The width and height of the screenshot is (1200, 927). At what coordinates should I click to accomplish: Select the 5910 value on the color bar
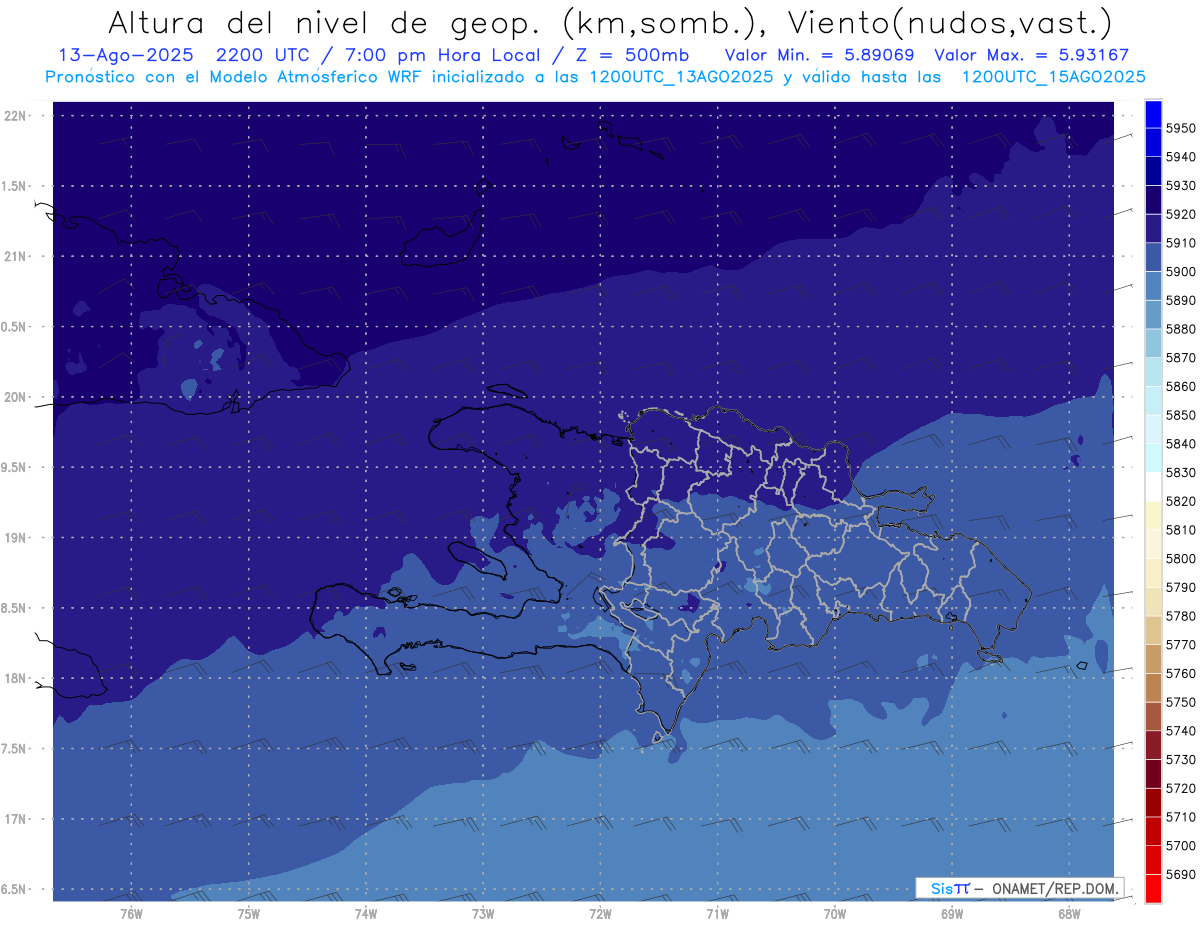click(1181, 243)
